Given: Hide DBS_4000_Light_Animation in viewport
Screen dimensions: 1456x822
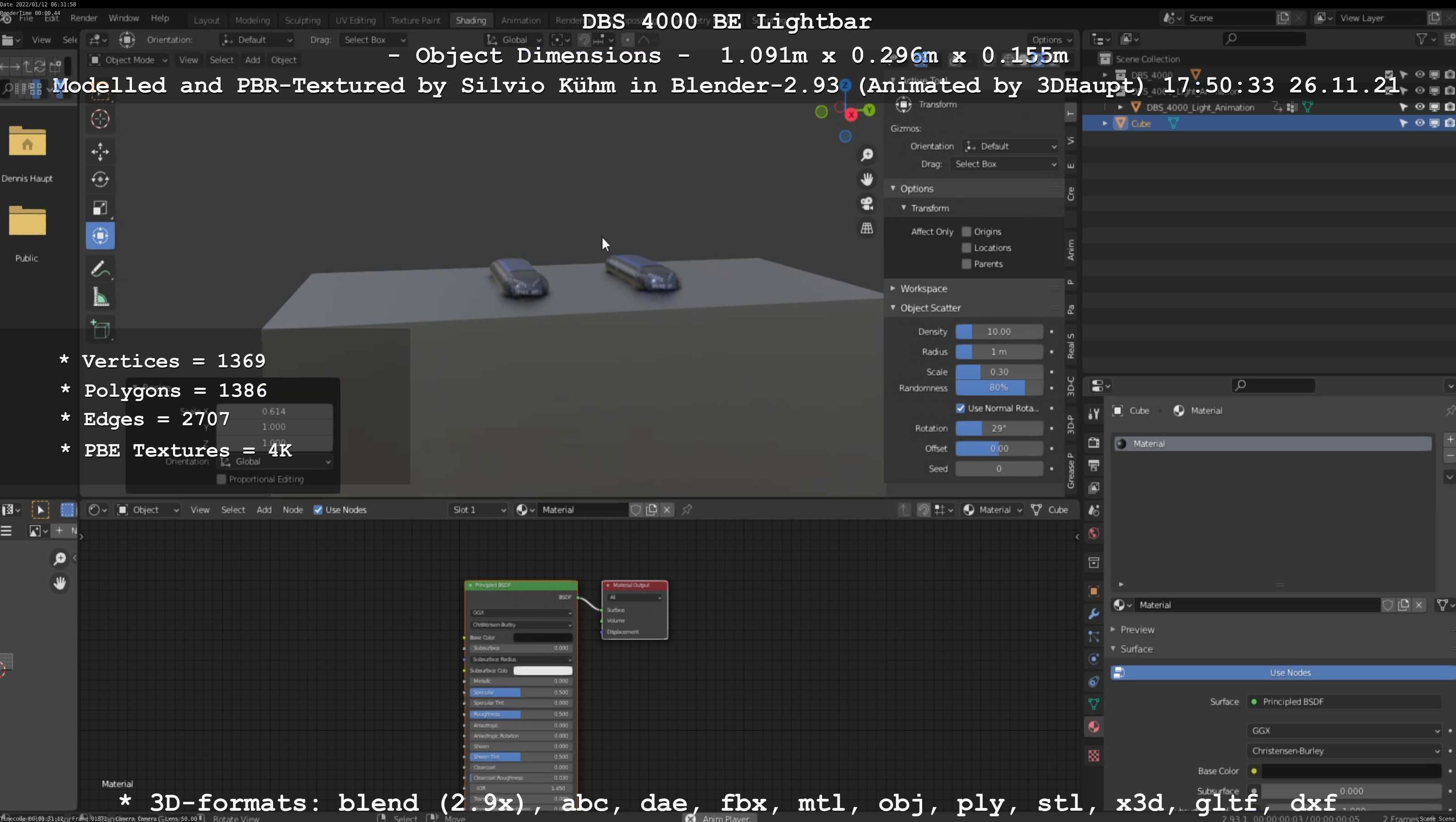Looking at the screenshot, I should pos(1419,107).
